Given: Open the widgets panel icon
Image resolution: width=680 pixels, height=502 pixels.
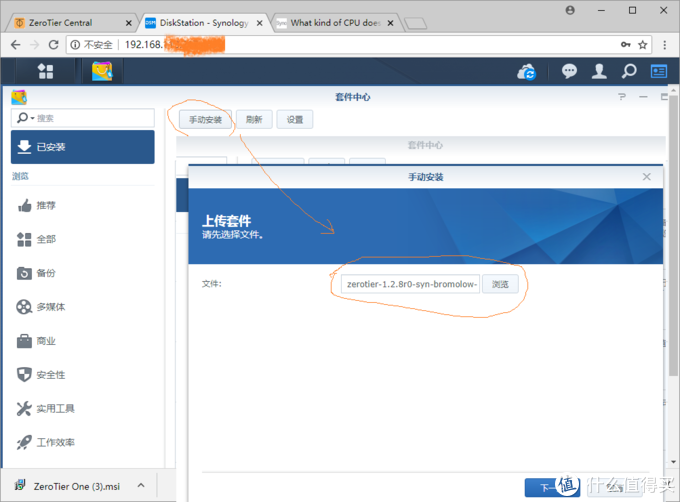Looking at the screenshot, I should click(659, 71).
